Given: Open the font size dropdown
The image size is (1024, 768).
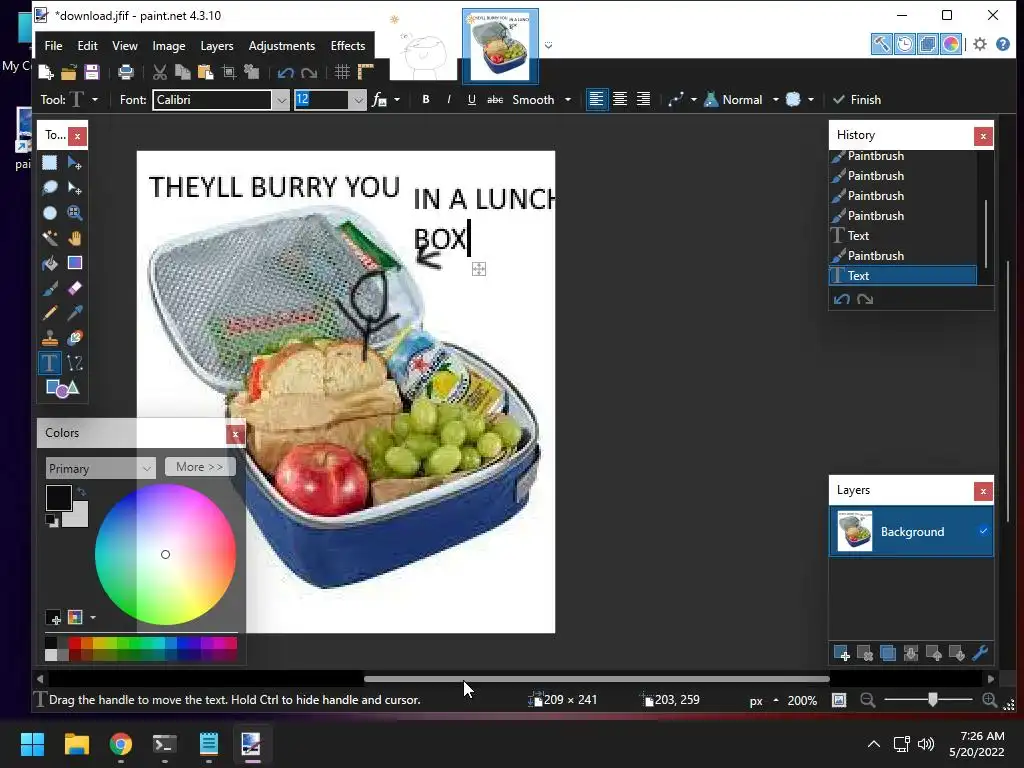Looking at the screenshot, I should tap(358, 100).
